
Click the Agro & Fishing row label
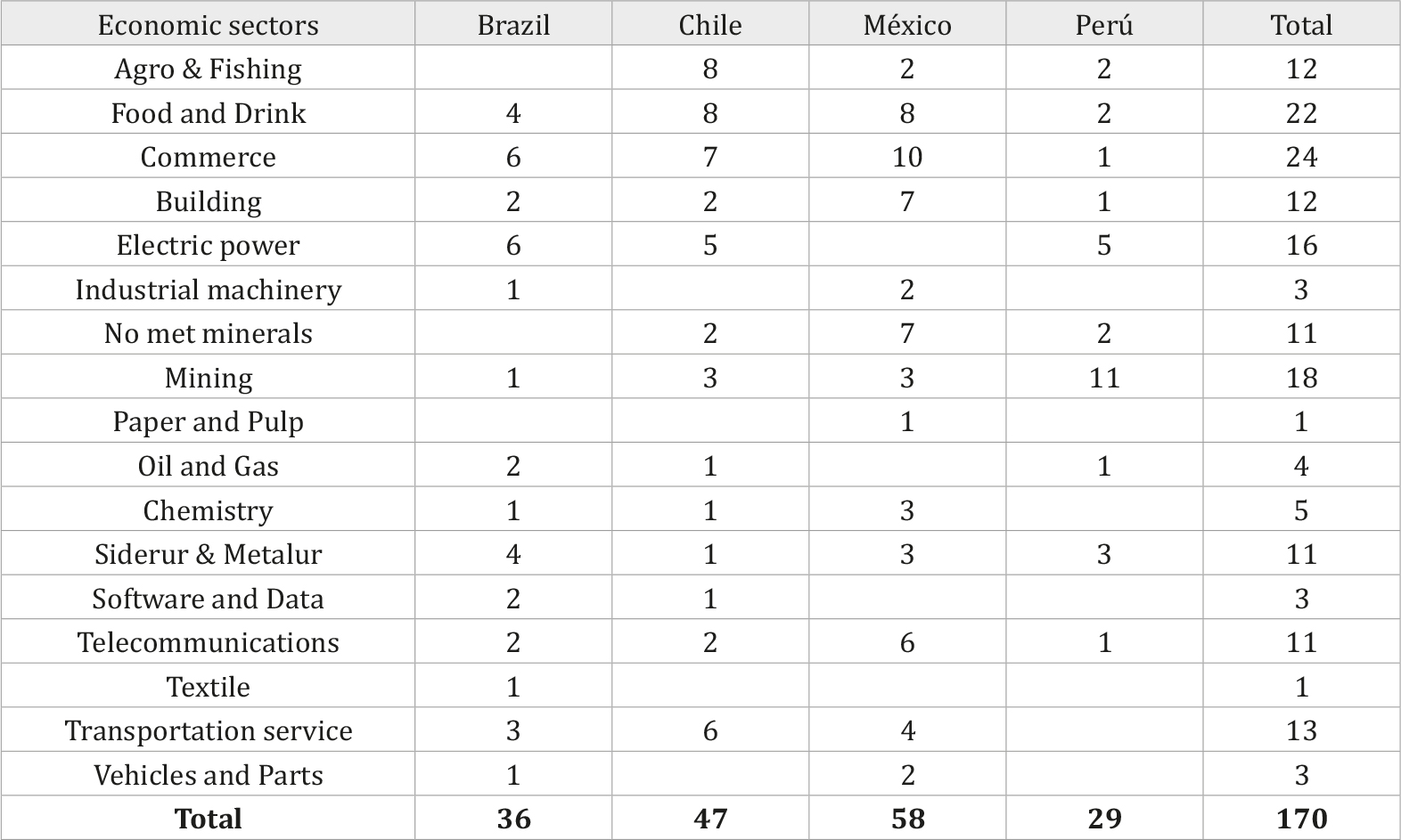coord(208,69)
